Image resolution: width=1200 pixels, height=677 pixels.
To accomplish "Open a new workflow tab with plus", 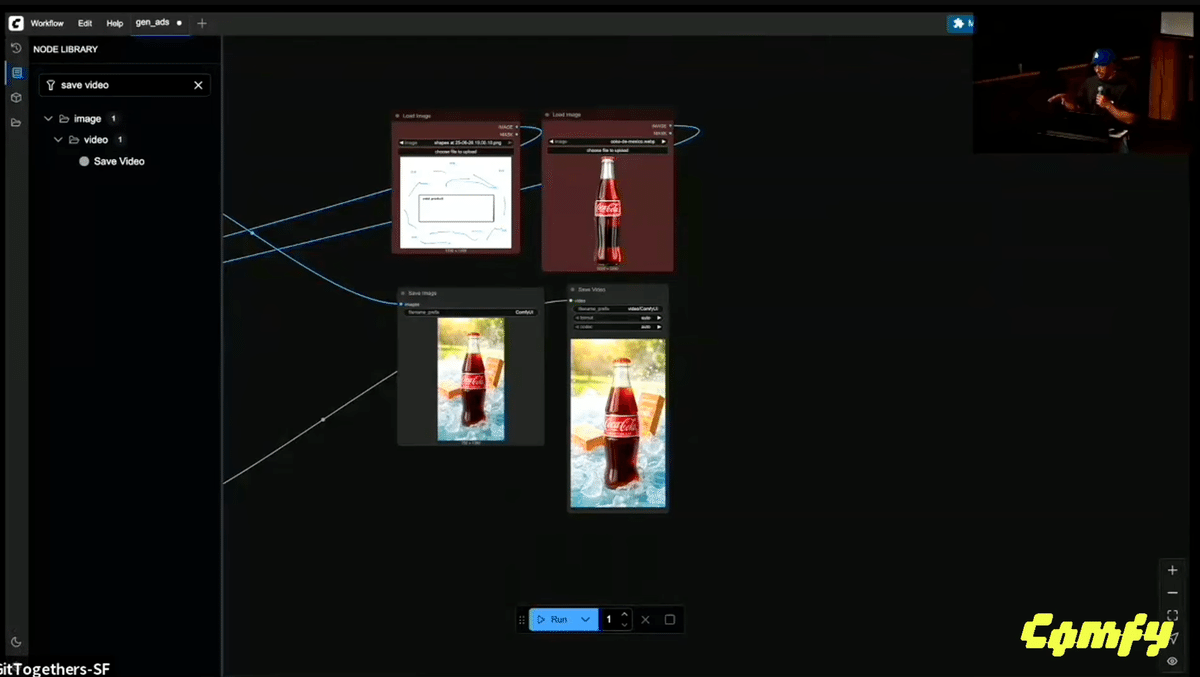I will tap(202, 23).
